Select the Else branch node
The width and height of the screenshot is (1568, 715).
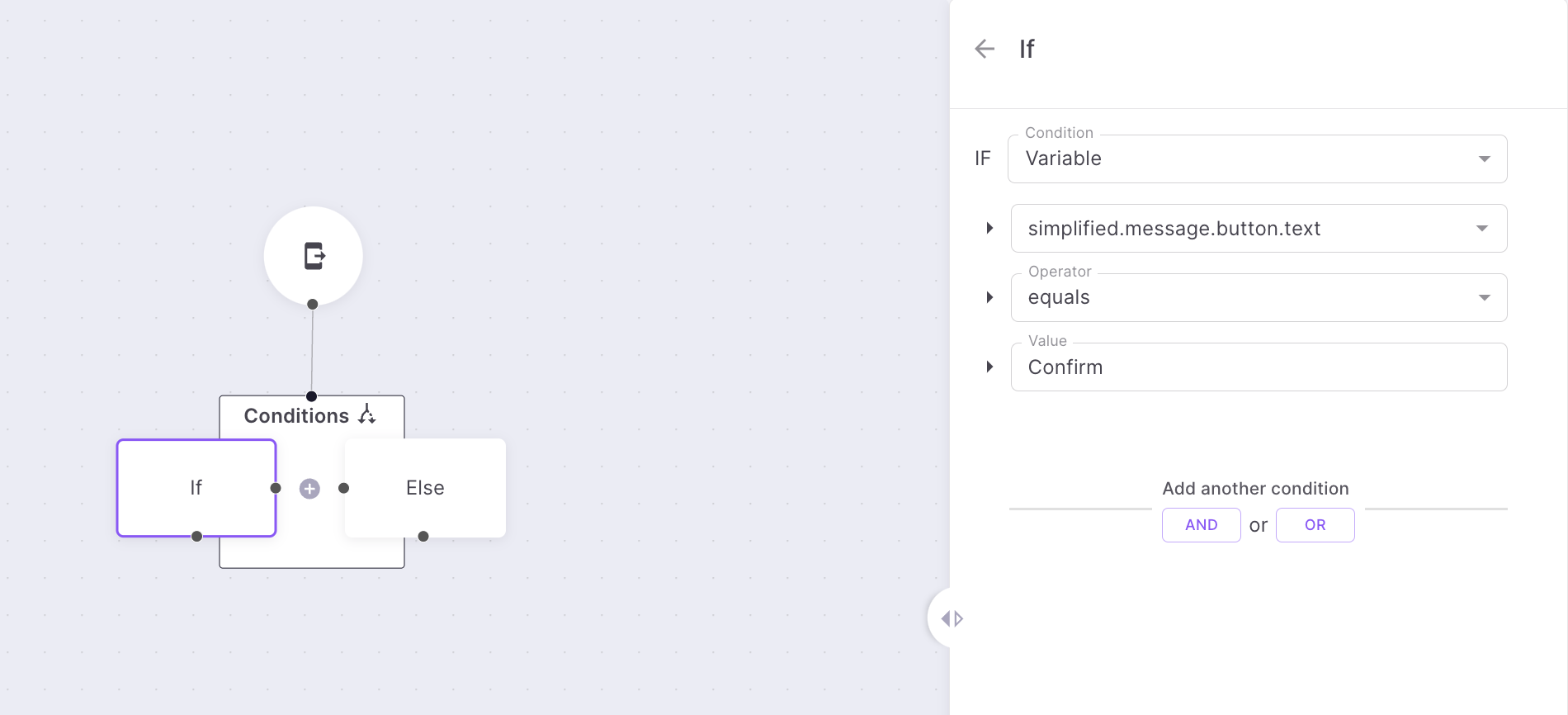425,488
